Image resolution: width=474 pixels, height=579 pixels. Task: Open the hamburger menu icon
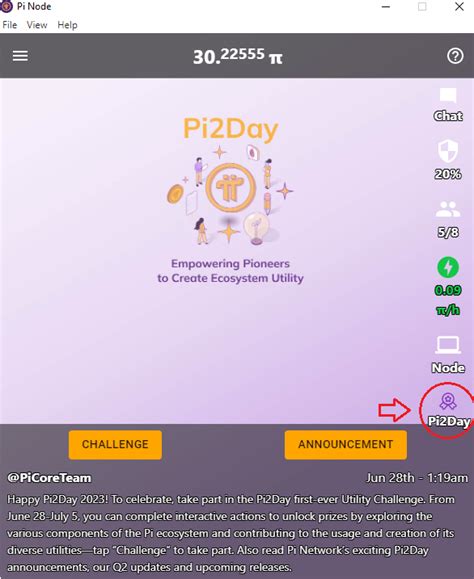(x=20, y=56)
